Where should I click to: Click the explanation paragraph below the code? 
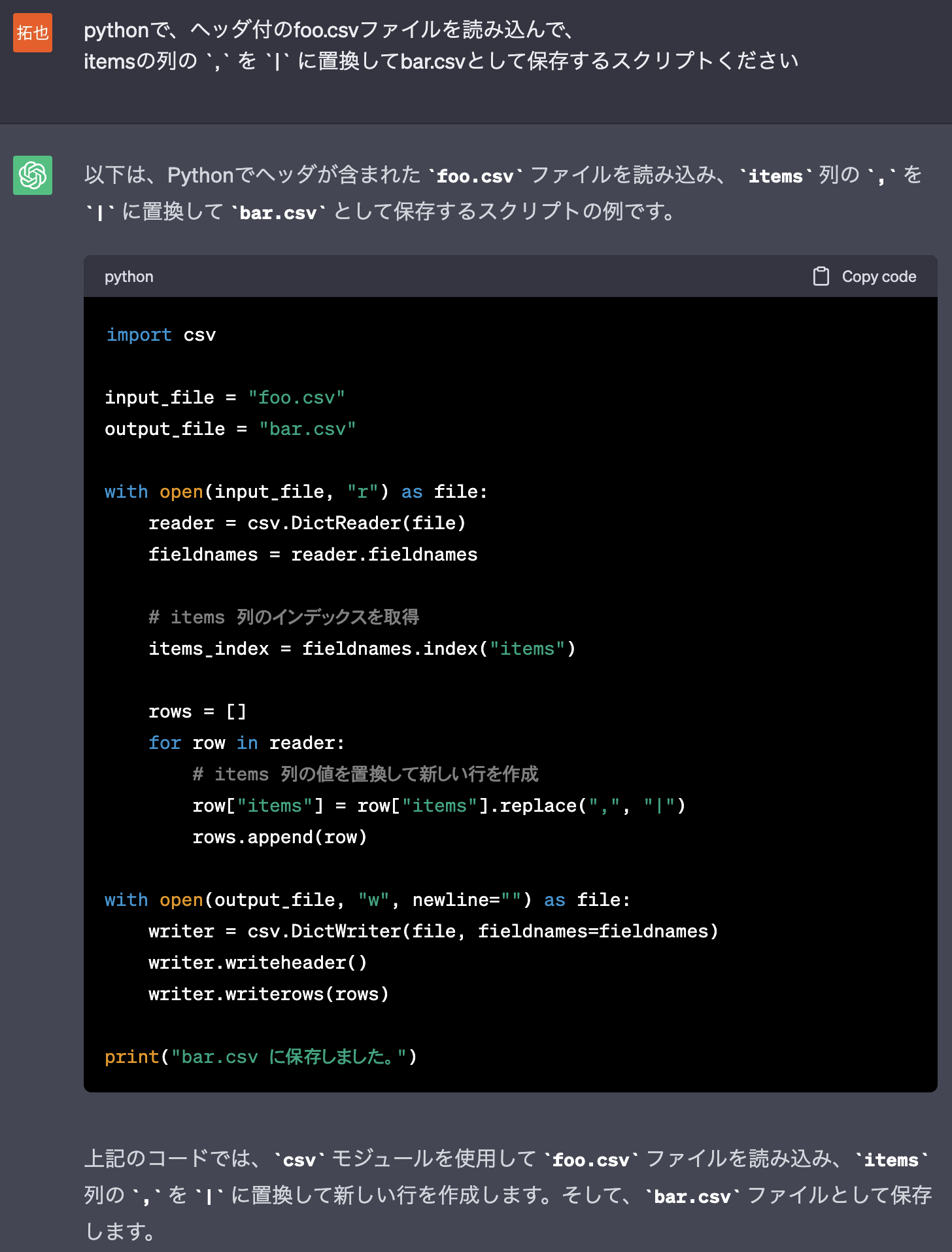coord(507,1194)
